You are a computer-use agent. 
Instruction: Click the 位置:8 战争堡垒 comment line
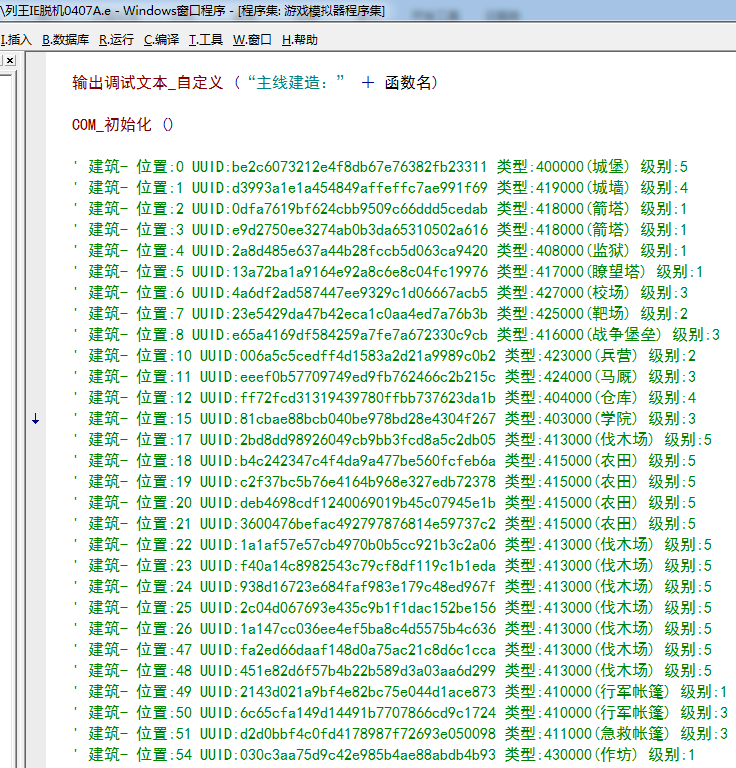[396, 335]
